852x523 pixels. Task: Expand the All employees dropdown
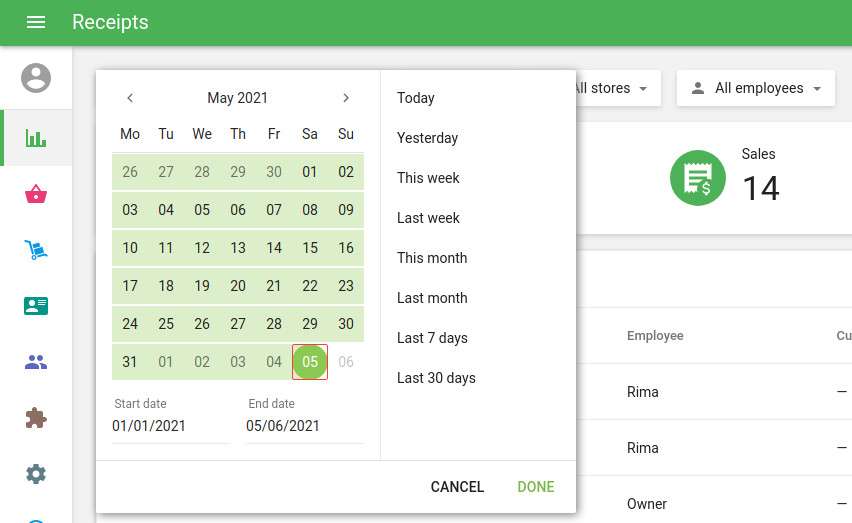pos(756,88)
